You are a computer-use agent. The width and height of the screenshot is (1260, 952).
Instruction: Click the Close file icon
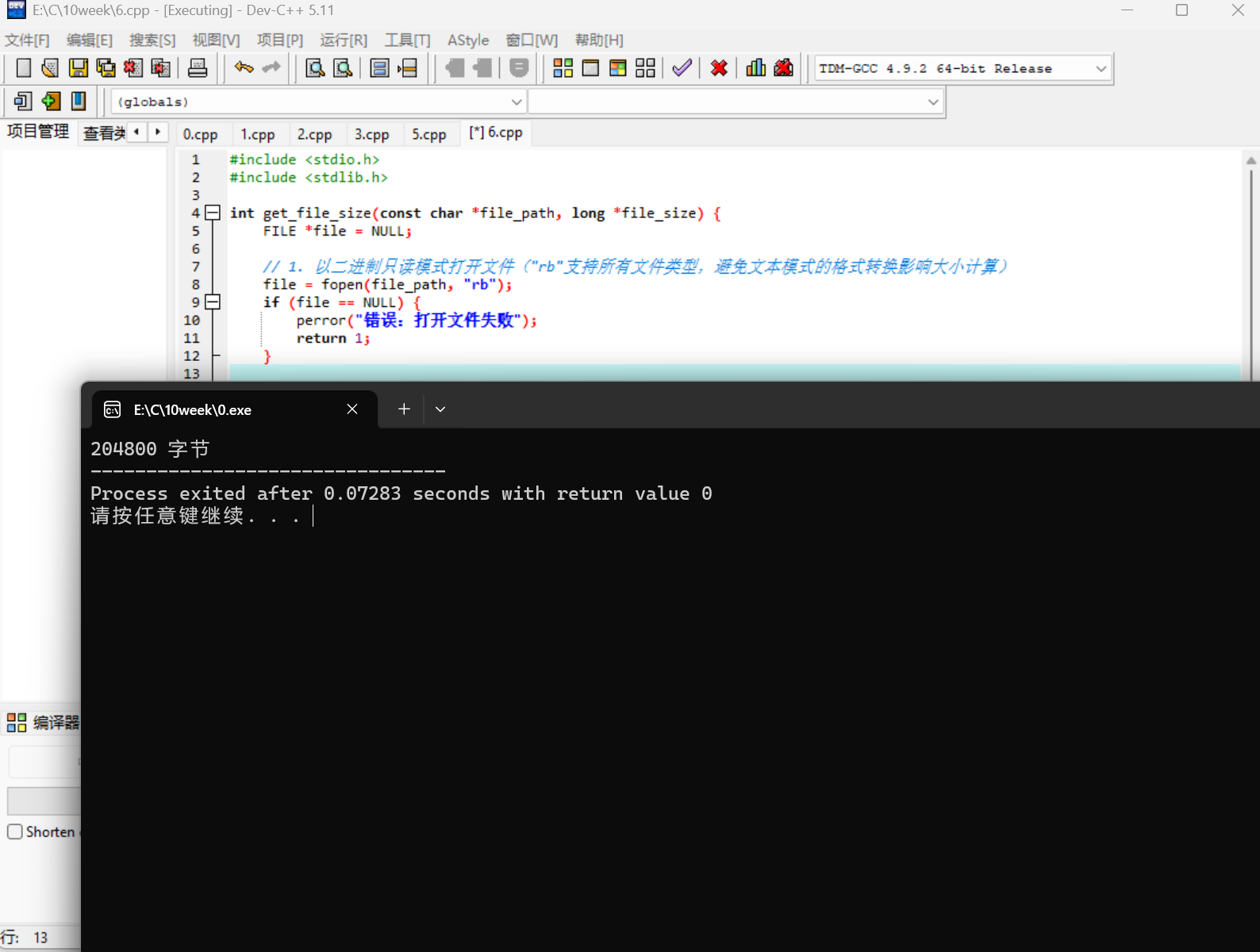coord(133,68)
